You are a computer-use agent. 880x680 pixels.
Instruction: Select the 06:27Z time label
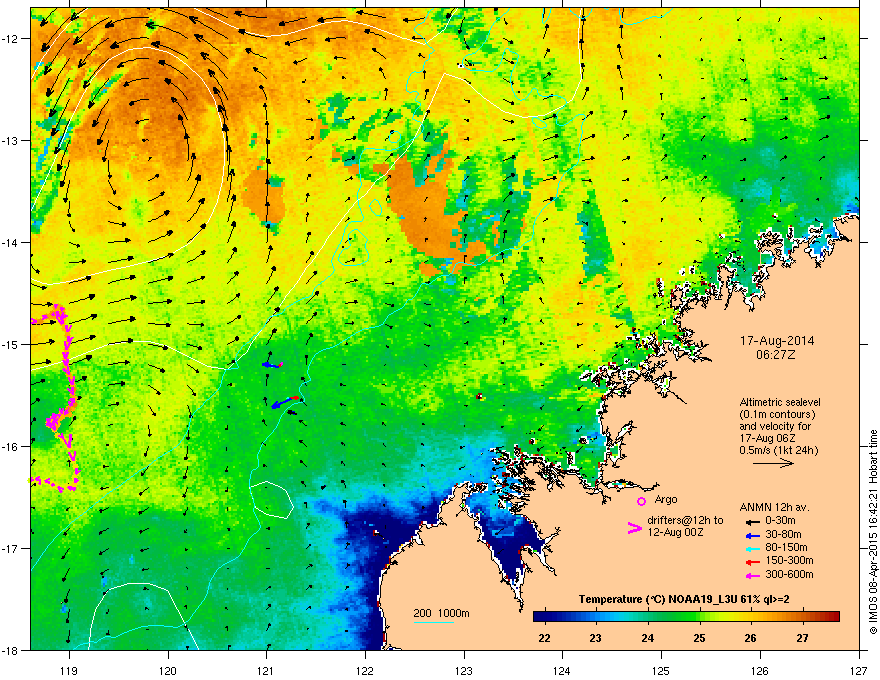[x=776, y=355]
